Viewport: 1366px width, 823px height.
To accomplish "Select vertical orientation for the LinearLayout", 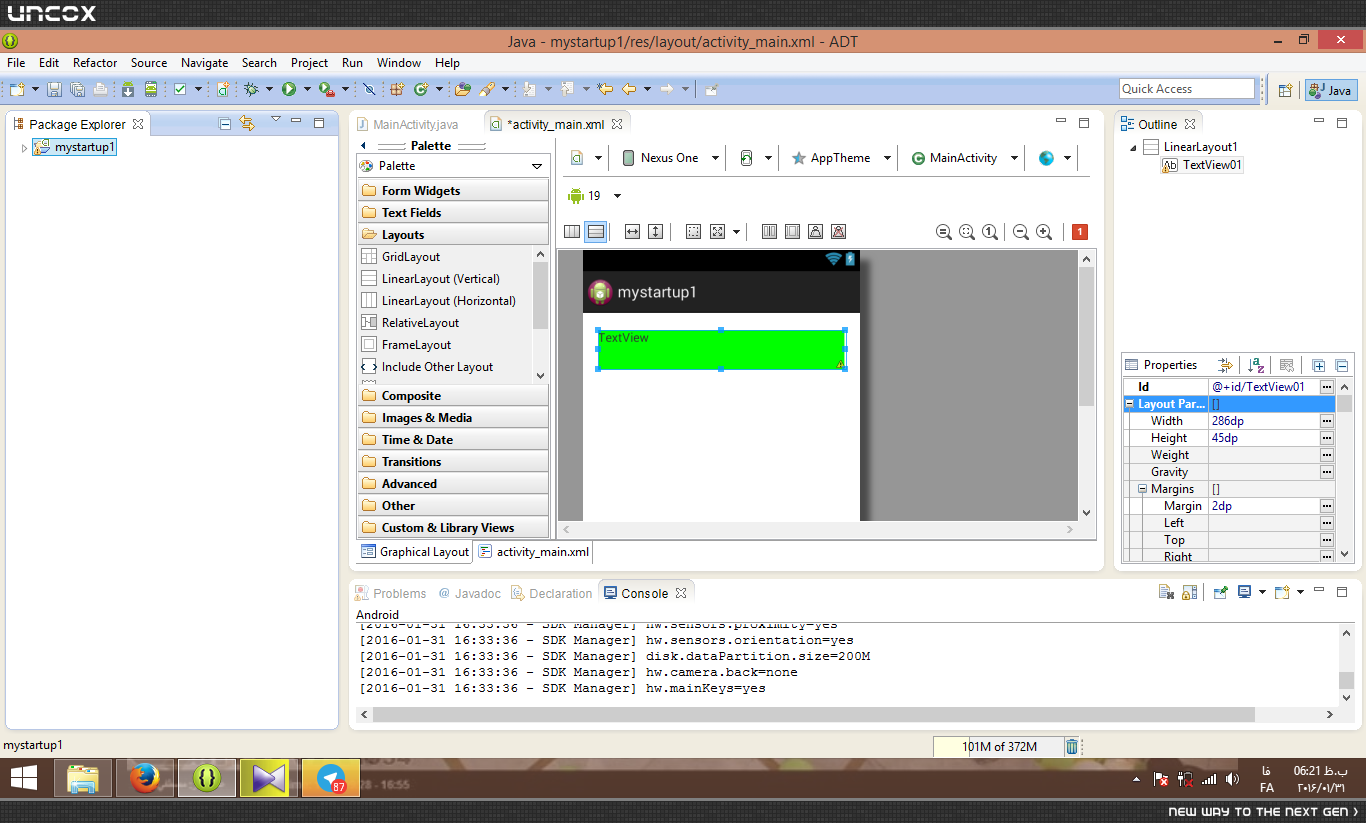I will point(595,232).
